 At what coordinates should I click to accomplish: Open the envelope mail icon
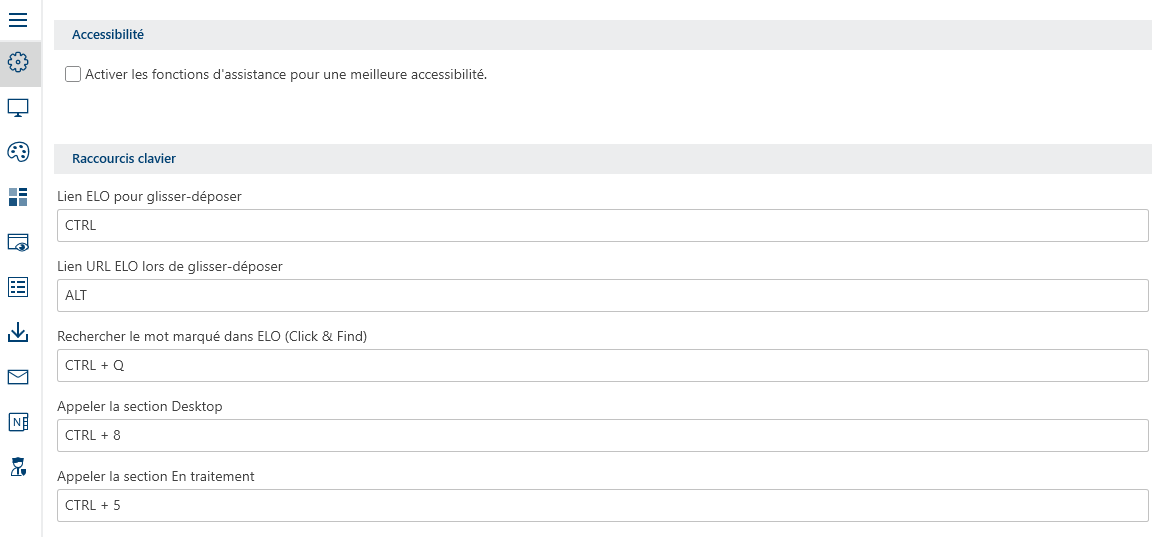coord(18,377)
